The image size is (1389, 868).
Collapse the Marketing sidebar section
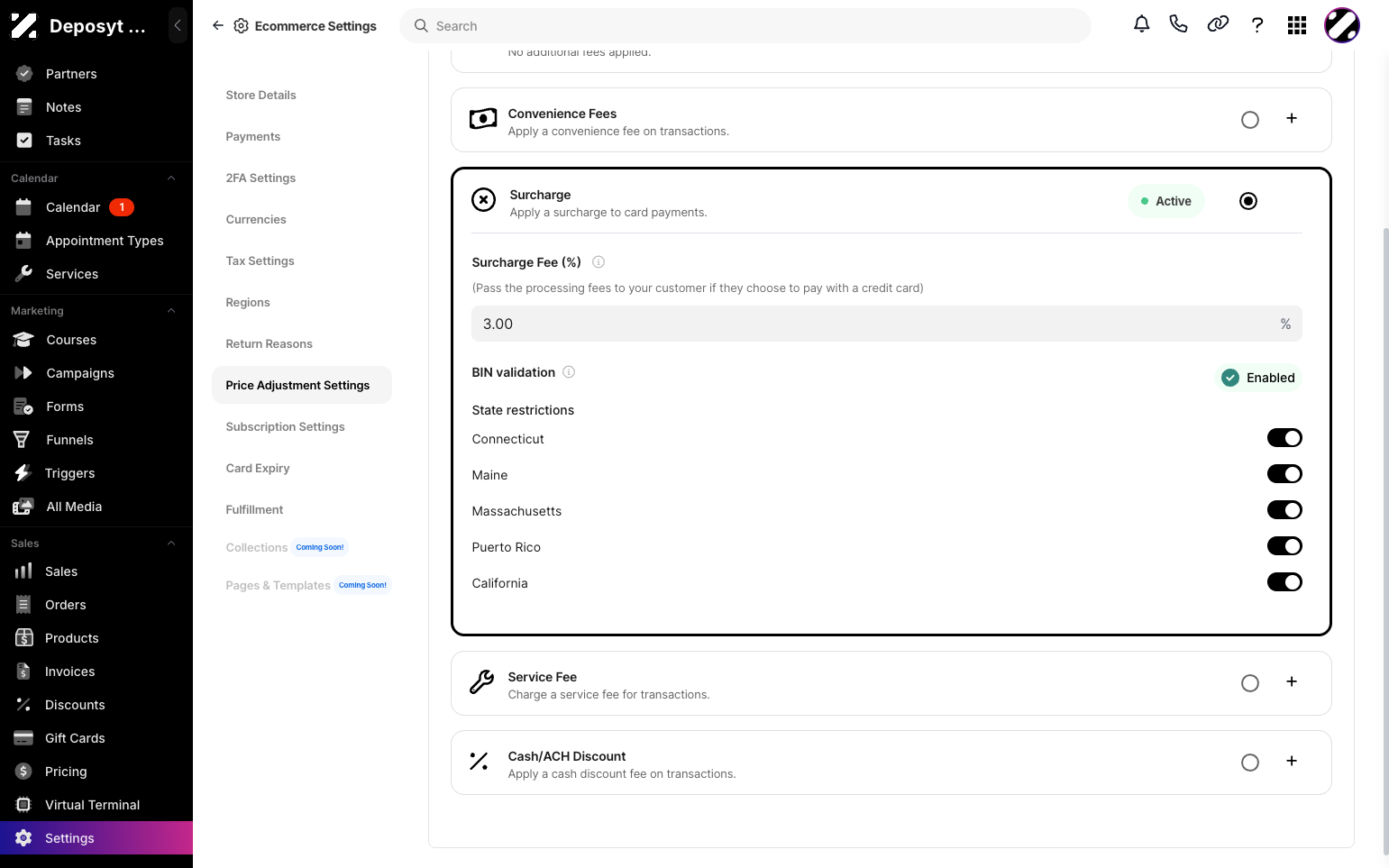(171, 311)
